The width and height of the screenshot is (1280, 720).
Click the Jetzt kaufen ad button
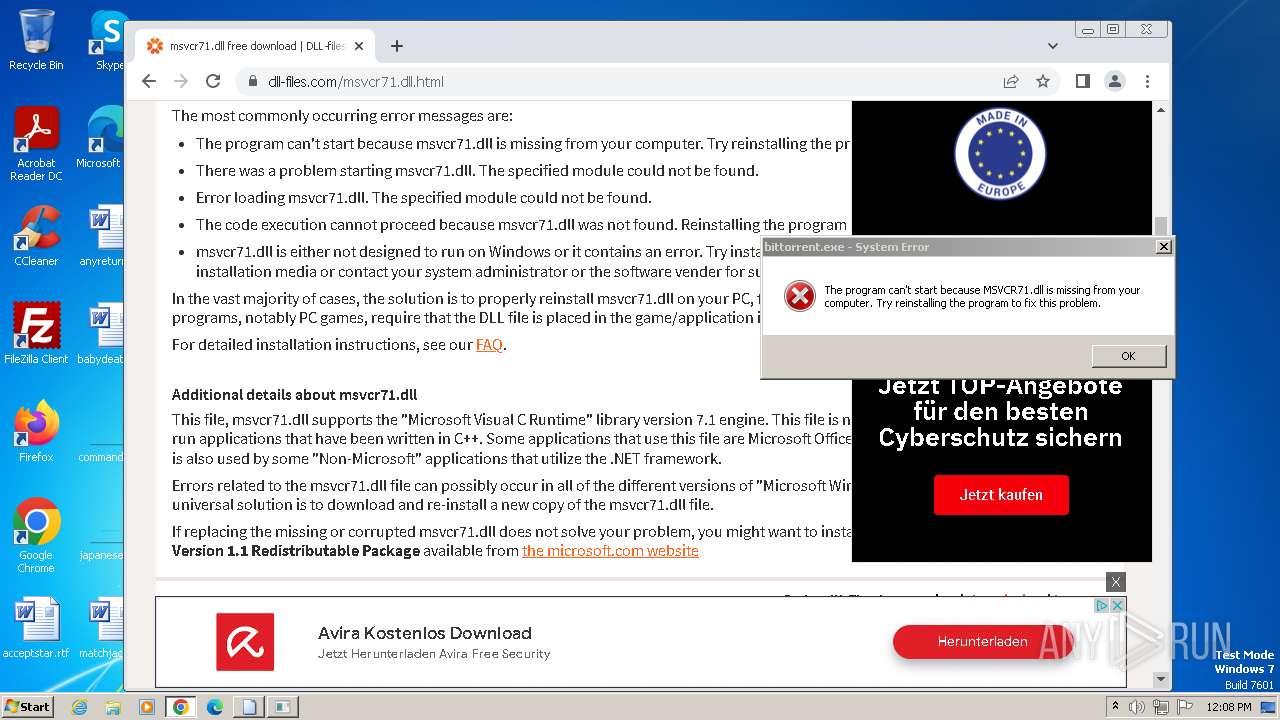tap(1001, 495)
